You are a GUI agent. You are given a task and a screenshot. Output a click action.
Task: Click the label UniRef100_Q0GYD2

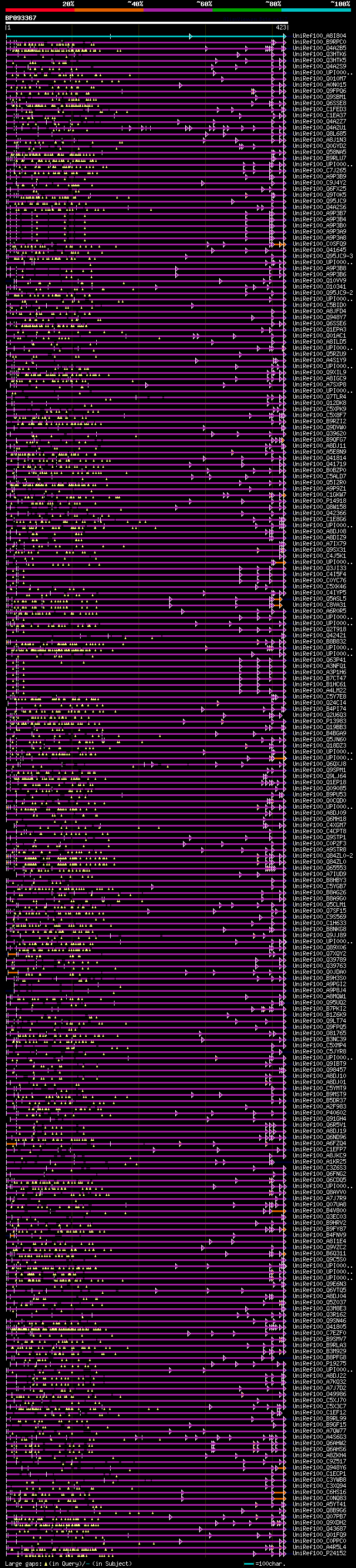pyautogui.click(x=319, y=146)
